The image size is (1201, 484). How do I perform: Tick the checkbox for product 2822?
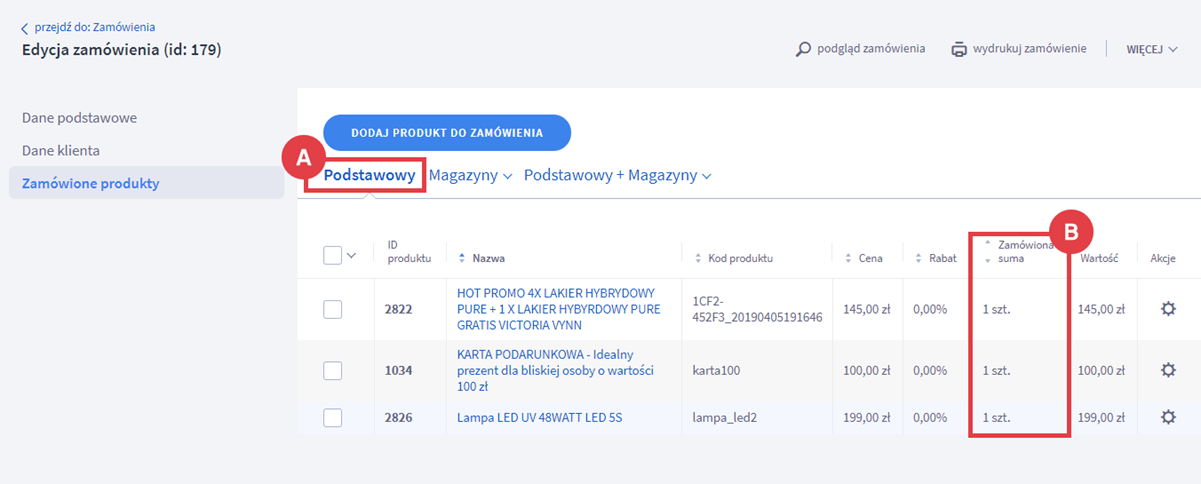point(333,310)
